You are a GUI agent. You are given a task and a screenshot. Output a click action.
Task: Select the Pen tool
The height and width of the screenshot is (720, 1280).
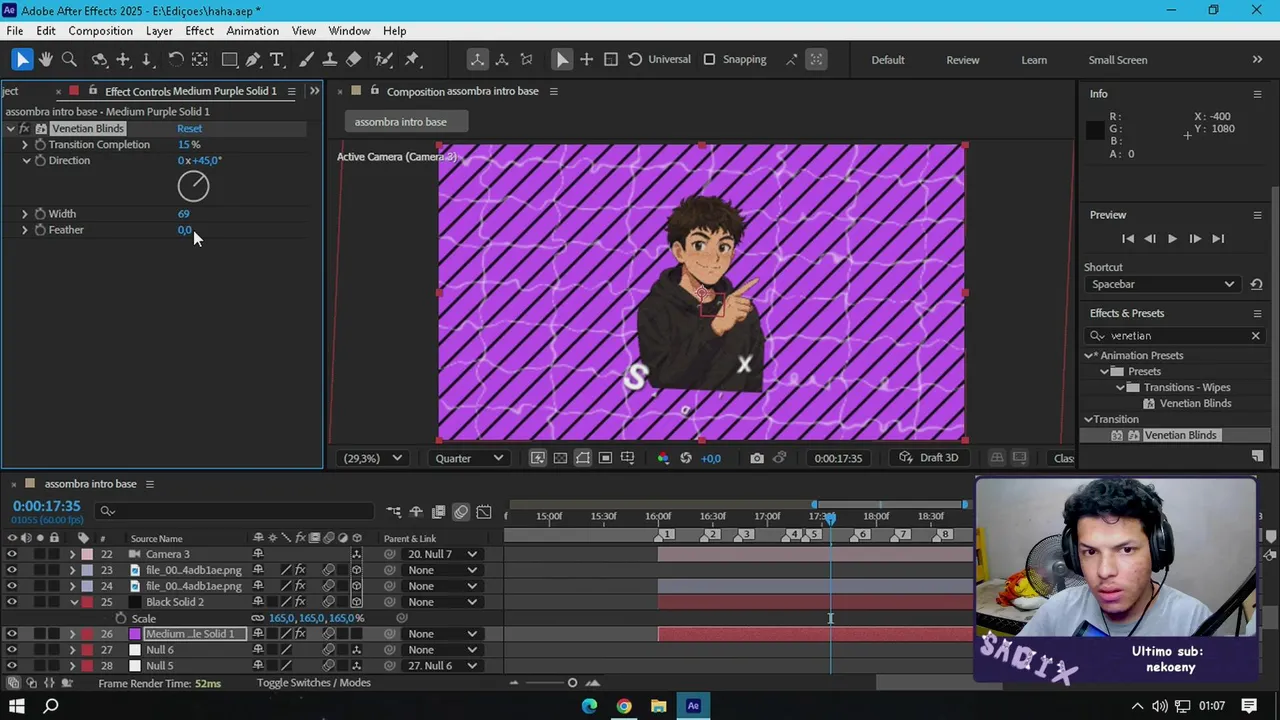click(x=253, y=60)
